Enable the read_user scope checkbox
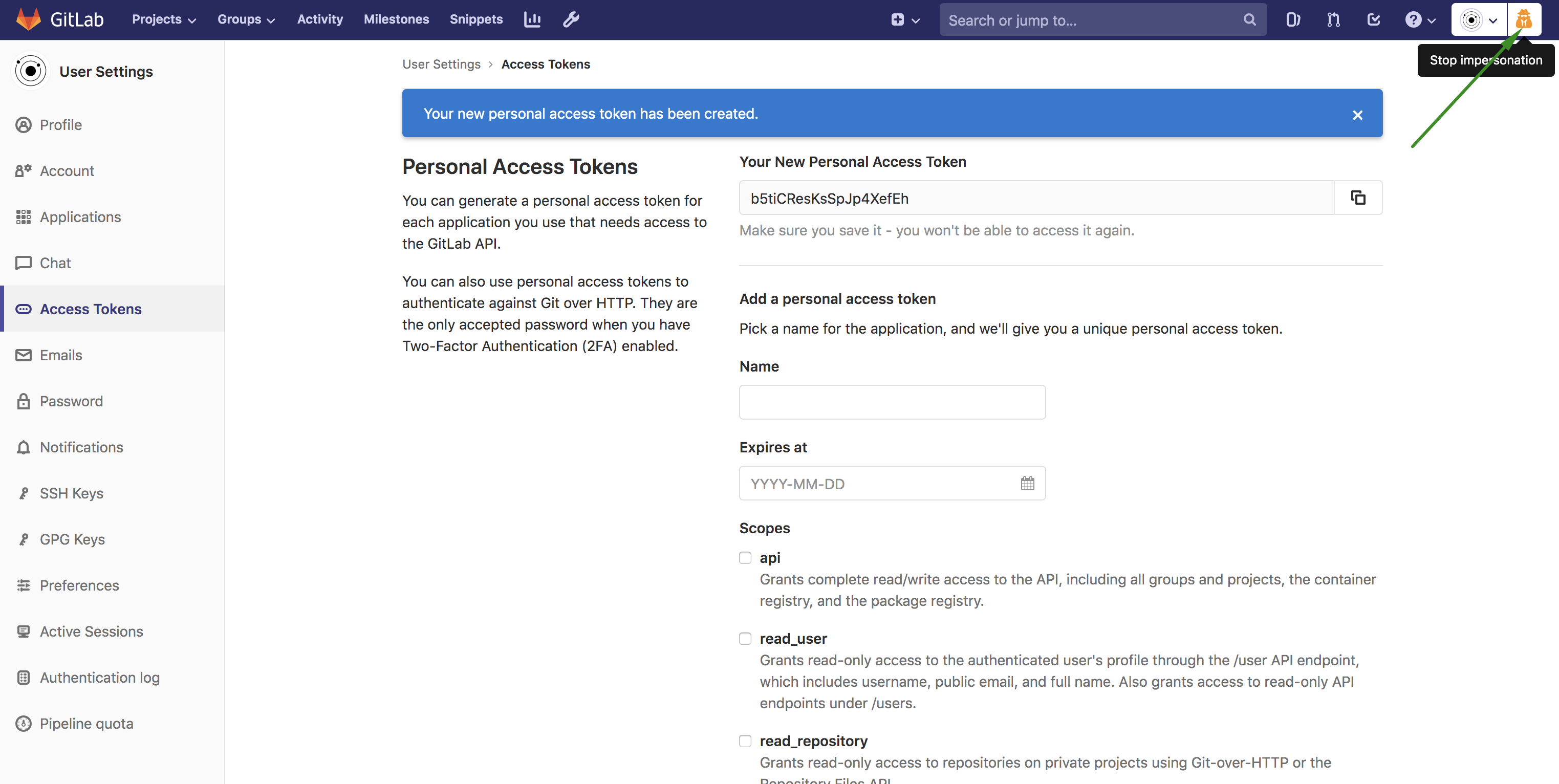 (x=745, y=638)
